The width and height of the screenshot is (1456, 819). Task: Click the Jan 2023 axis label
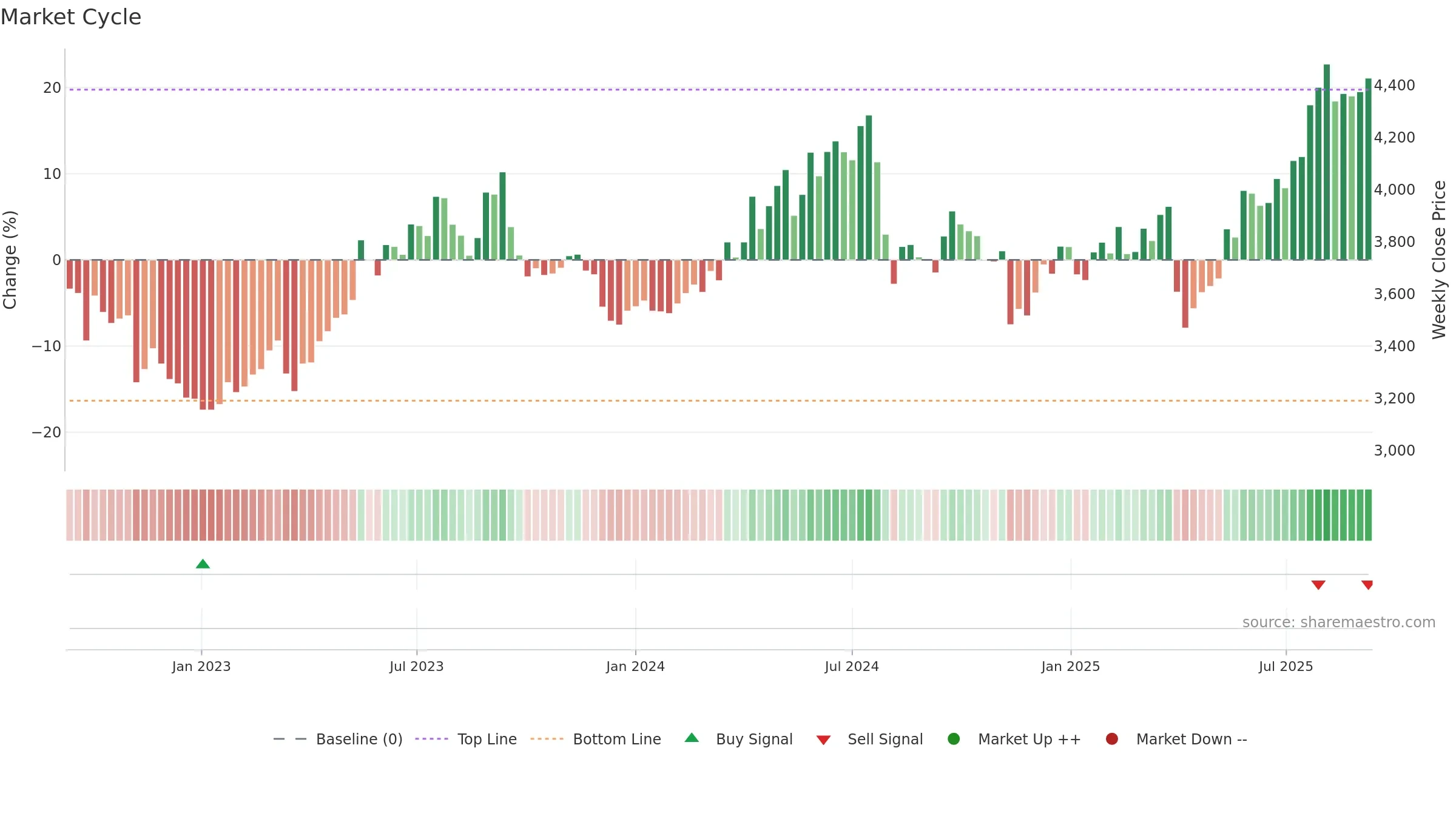201,666
